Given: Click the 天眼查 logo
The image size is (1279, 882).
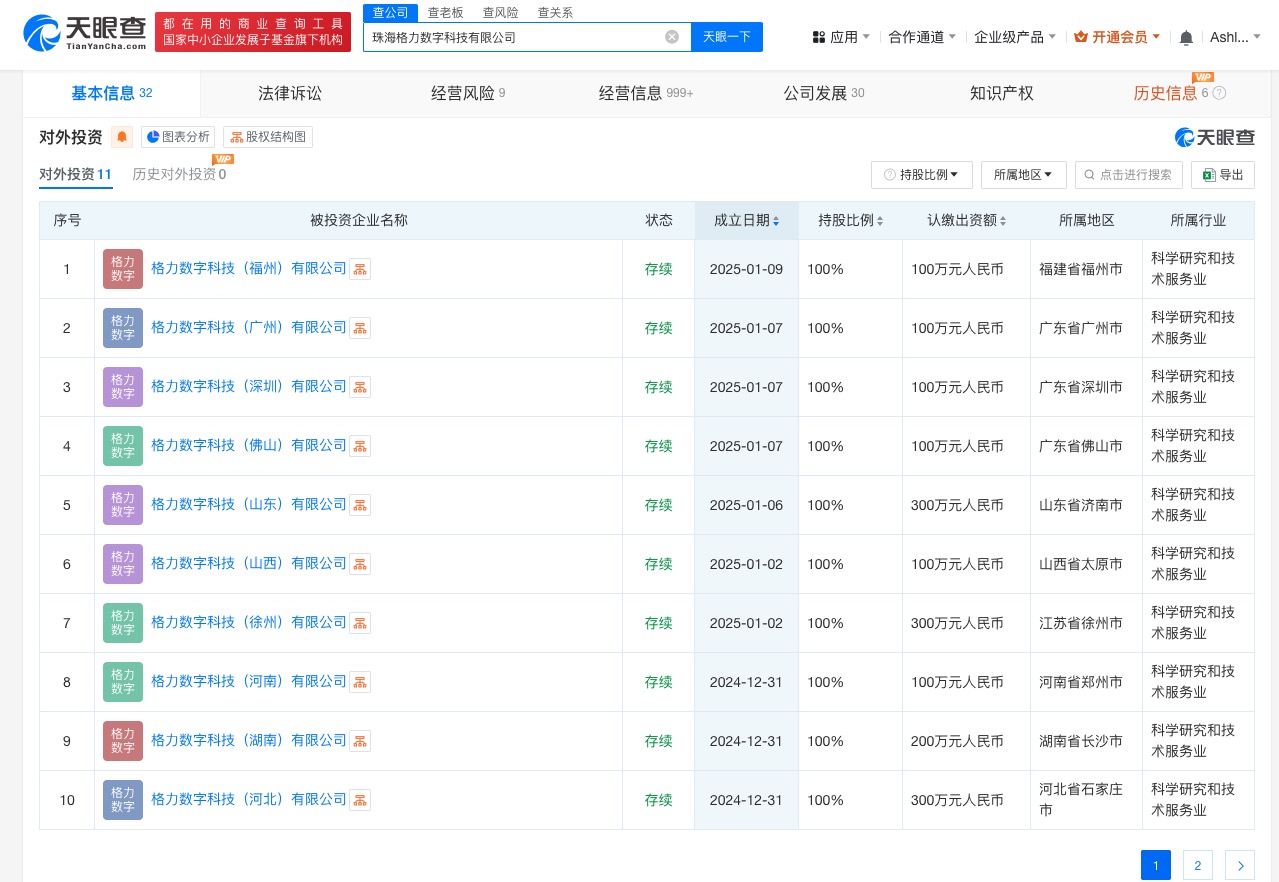Looking at the screenshot, I should (x=84, y=33).
